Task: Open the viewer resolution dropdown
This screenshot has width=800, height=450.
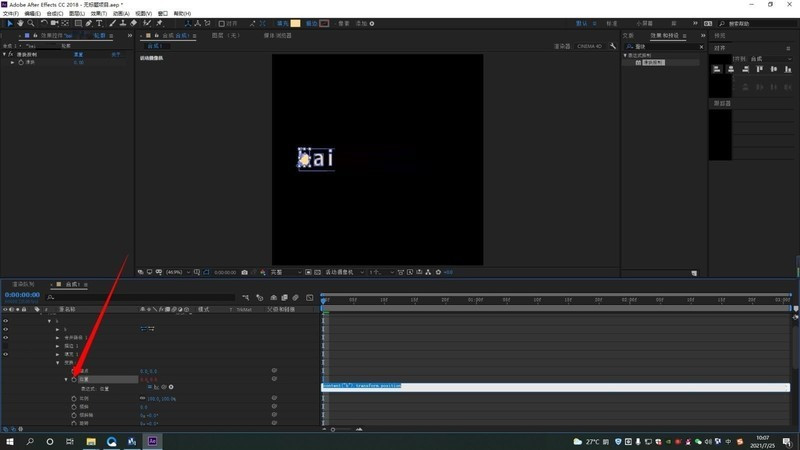Action: pyautogui.click(x=285, y=272)
